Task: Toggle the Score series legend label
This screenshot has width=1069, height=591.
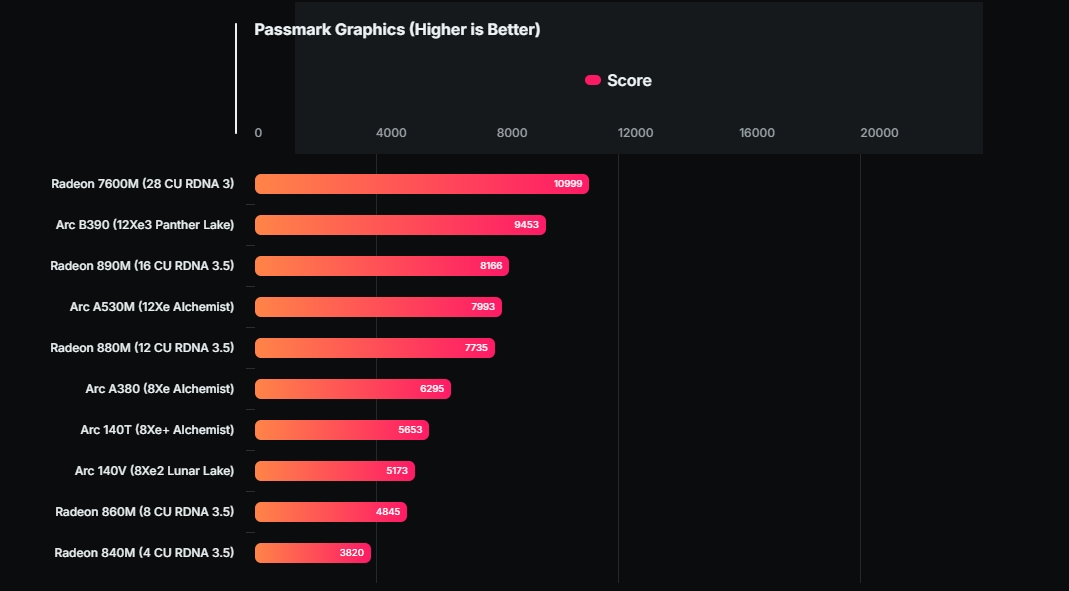Action: click(x=629, y=81)
